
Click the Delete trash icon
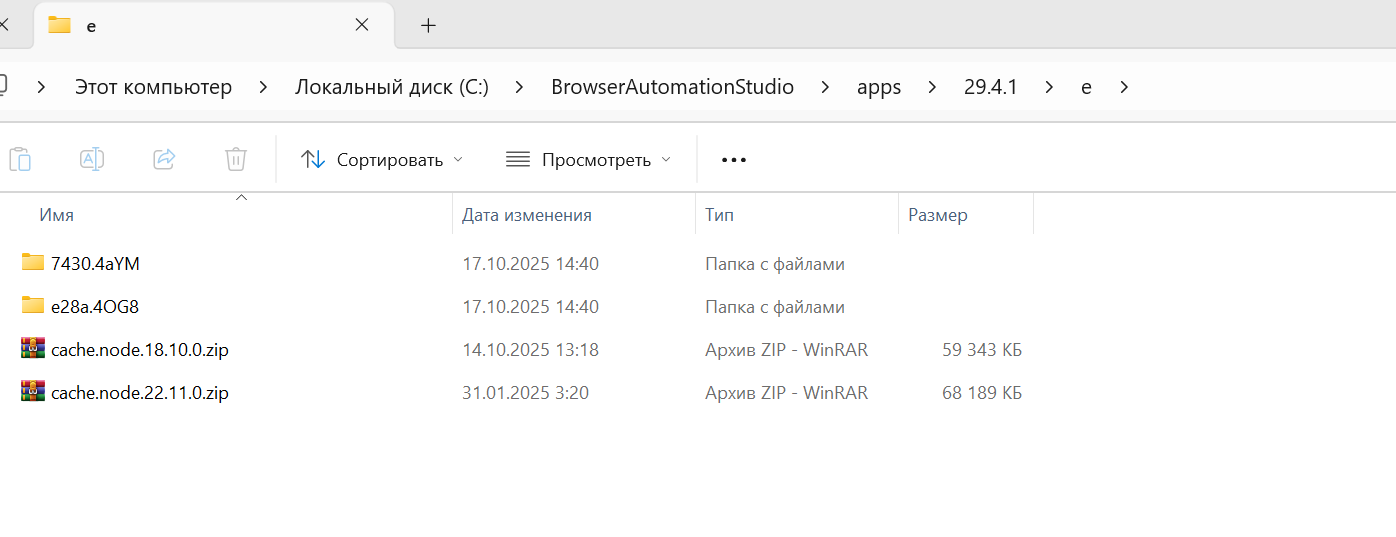(236, 159)
